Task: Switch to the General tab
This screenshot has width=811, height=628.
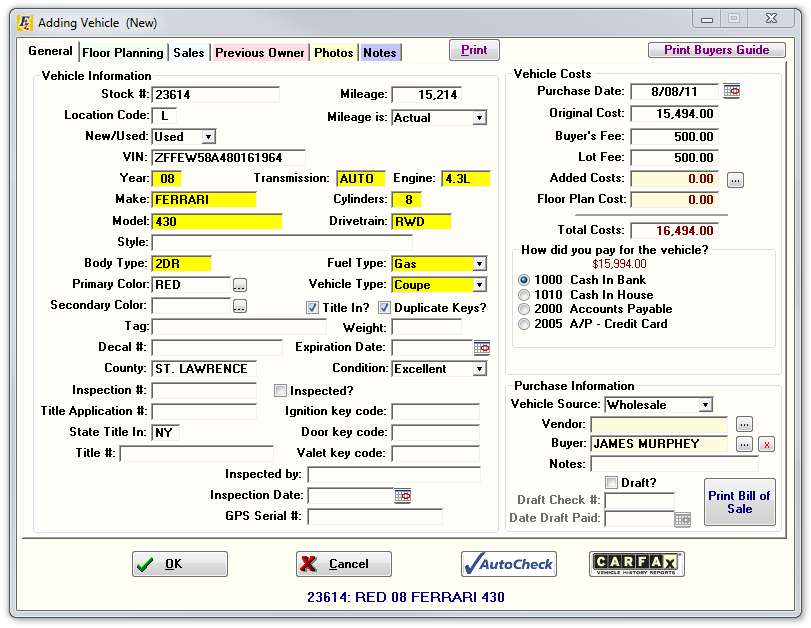Action: pos(50,51)
